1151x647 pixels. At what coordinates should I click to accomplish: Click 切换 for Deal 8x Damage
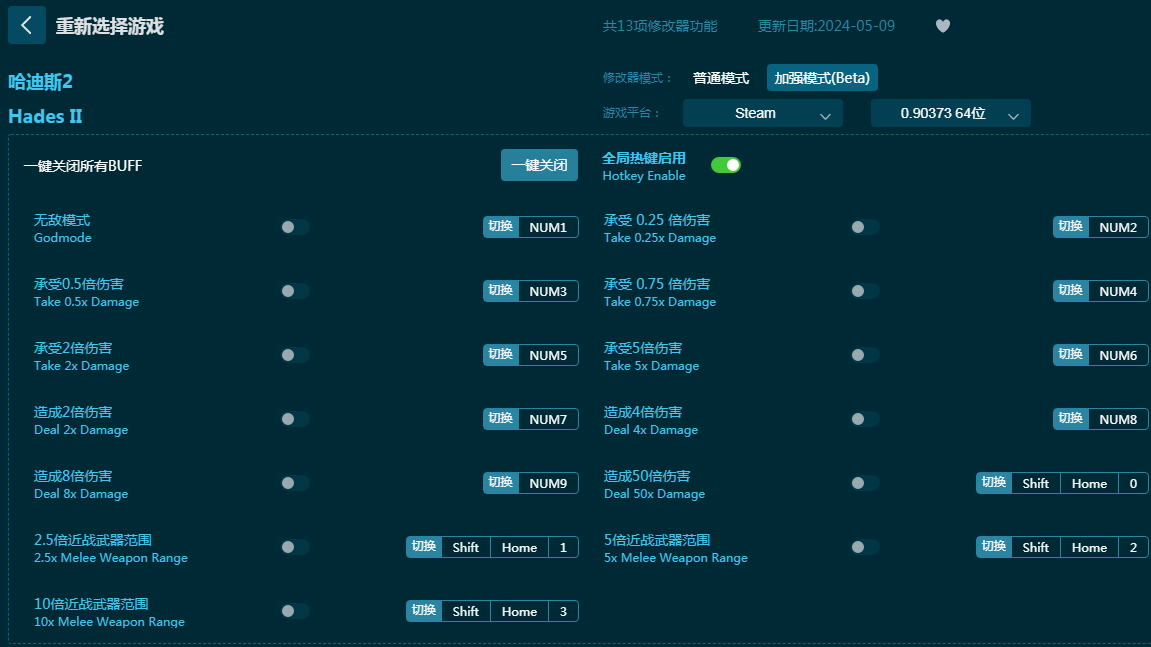pyautogui.click(x=501, y=482)
